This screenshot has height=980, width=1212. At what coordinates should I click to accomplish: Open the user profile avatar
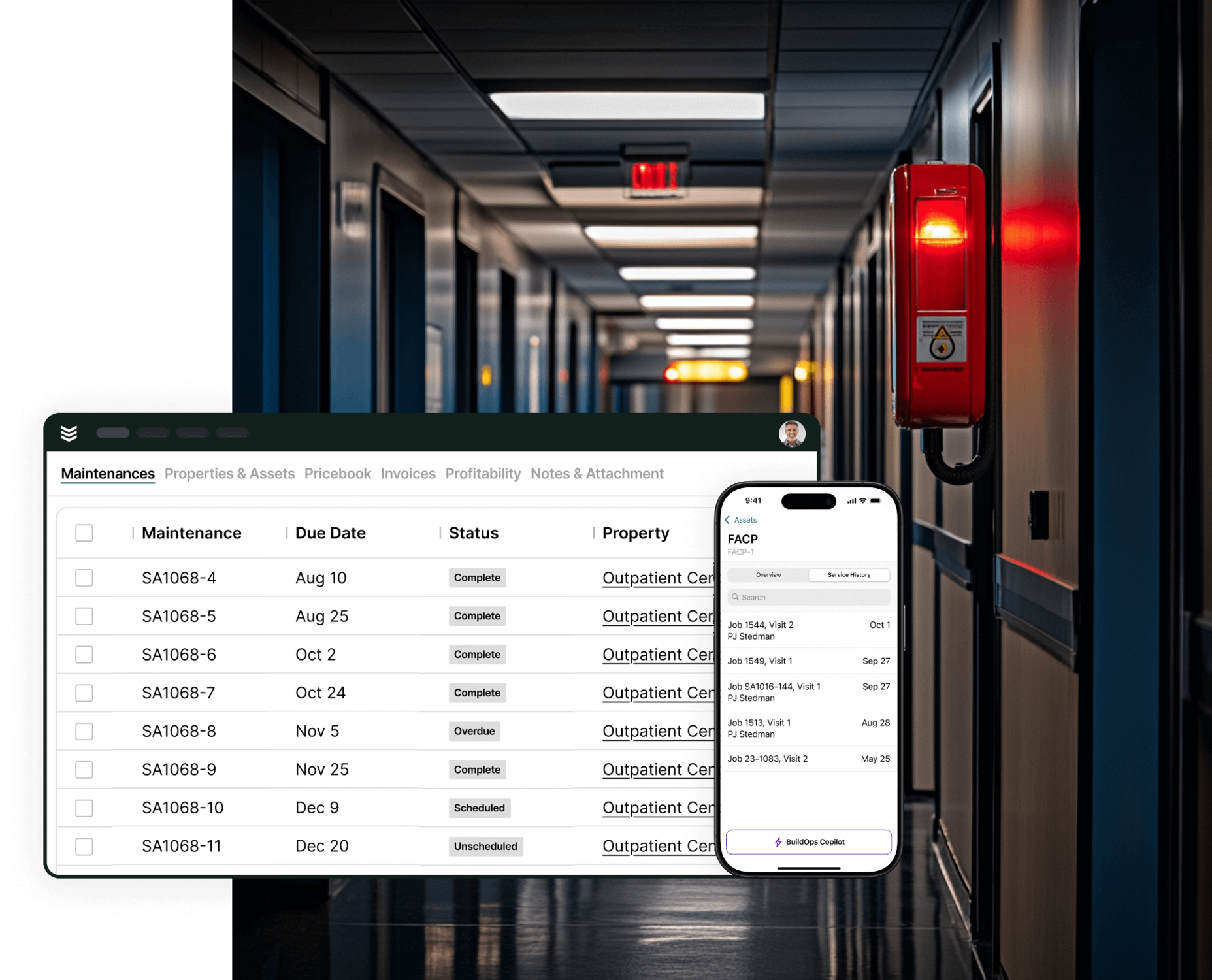coord(791,433)
